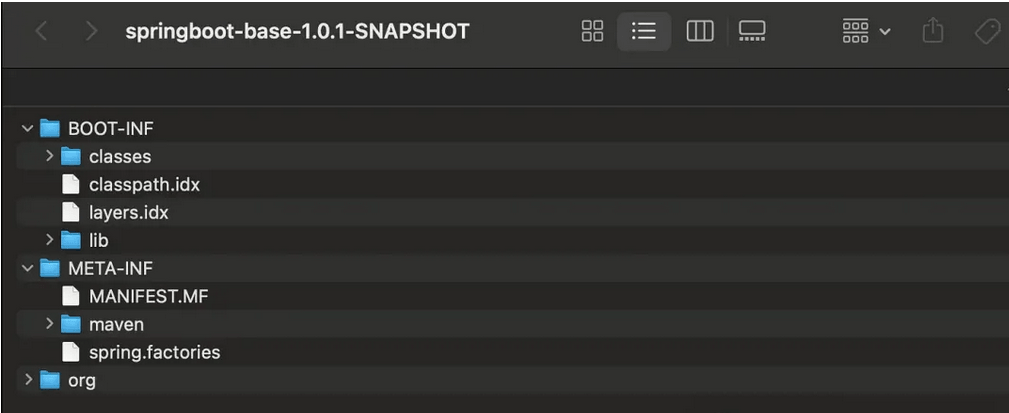Screen dimensions: 1009x413
Task: Switch to list view
Action: [644, 32]
